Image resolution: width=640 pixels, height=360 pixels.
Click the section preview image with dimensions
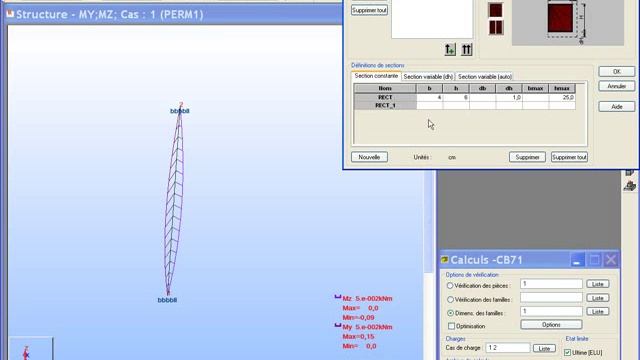coord(568,22)
